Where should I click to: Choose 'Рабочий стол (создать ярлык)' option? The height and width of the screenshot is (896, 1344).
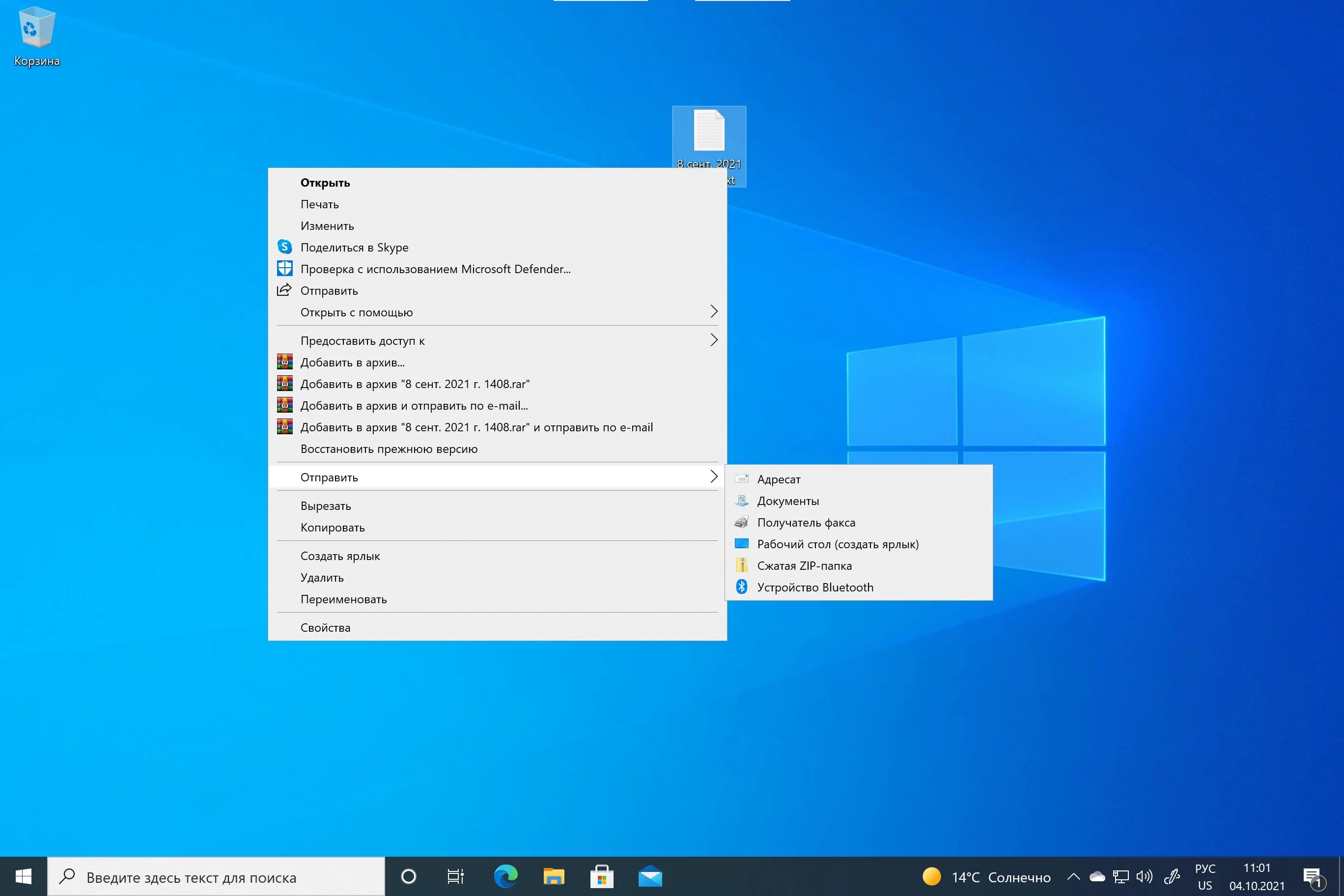pyautogui.click(x=838, y=544)
